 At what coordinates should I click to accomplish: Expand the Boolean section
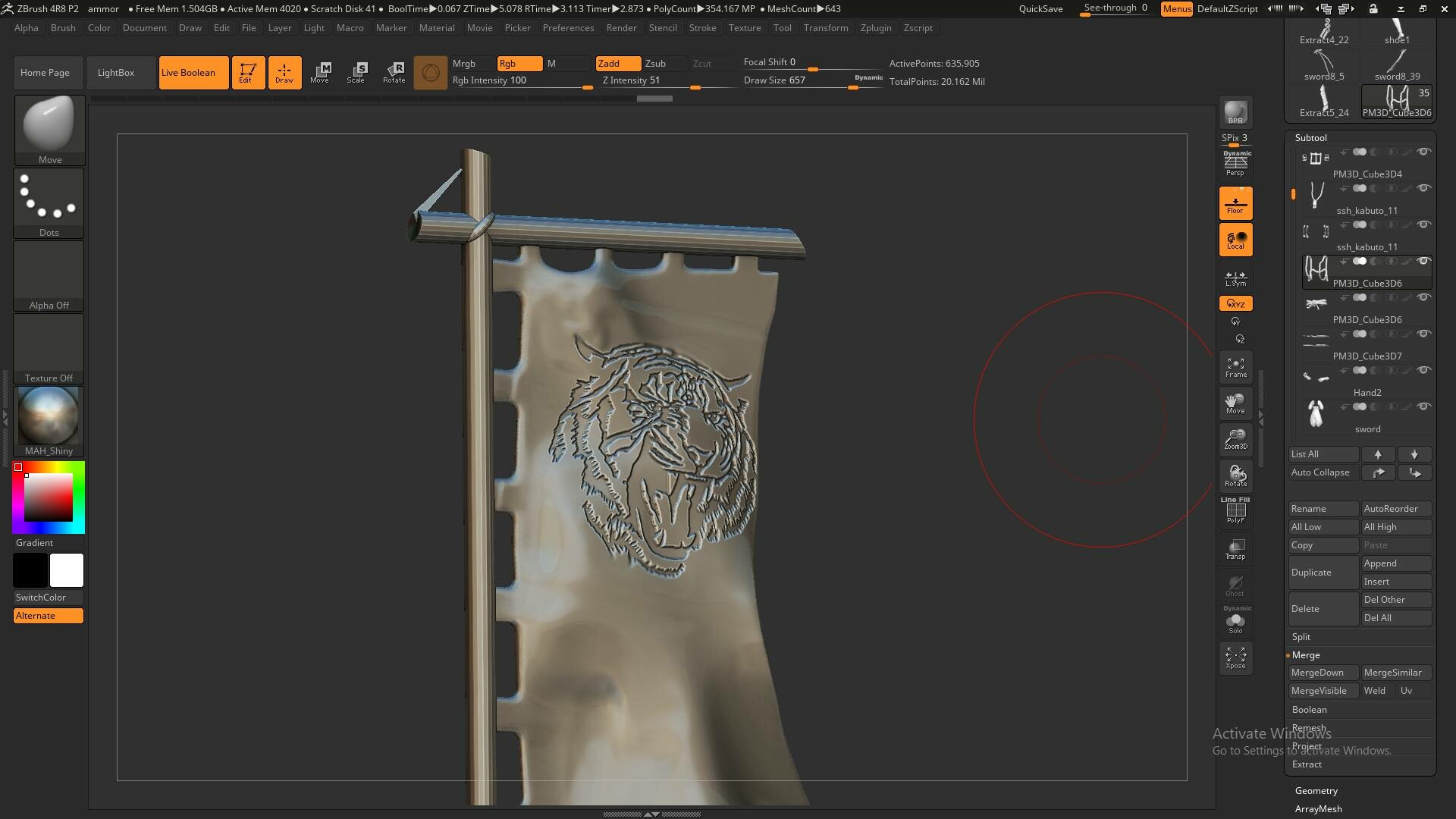click(1309, 710)
